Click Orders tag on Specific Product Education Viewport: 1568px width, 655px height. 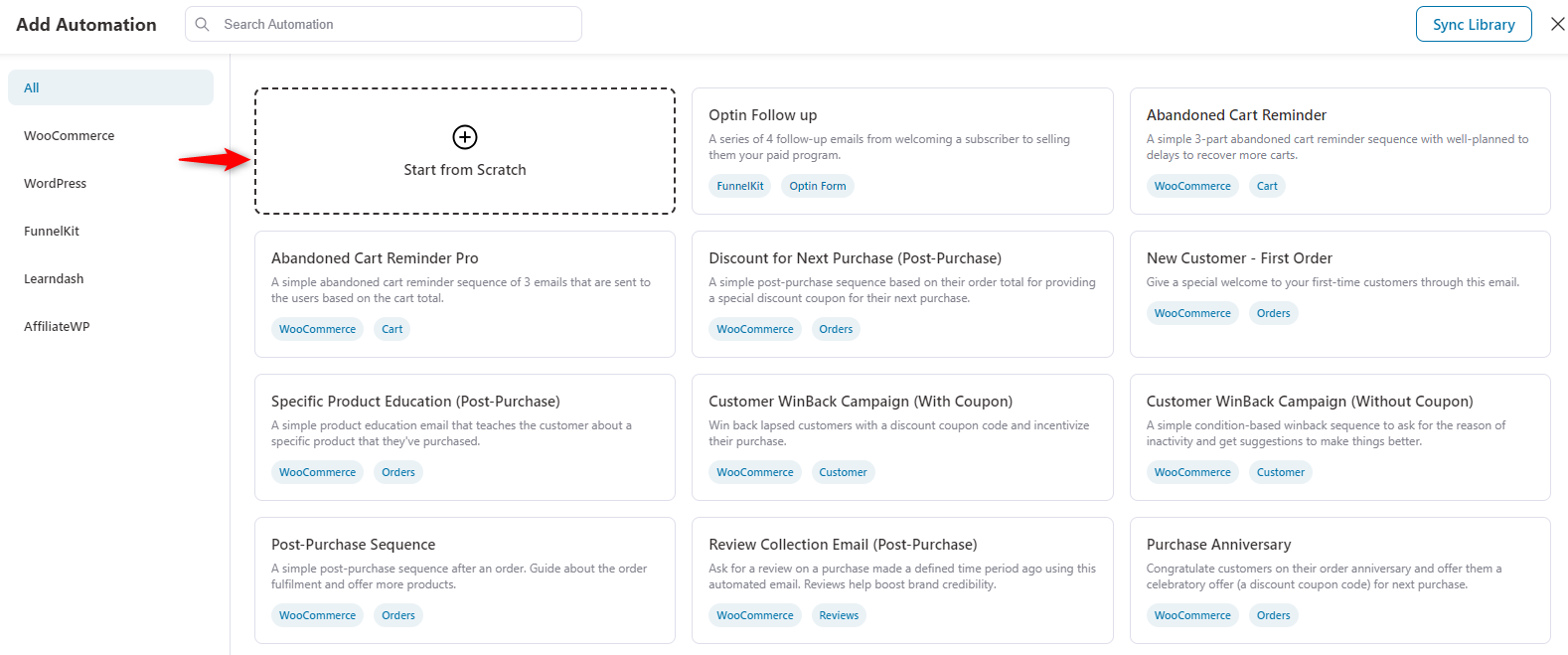[398, 472]
